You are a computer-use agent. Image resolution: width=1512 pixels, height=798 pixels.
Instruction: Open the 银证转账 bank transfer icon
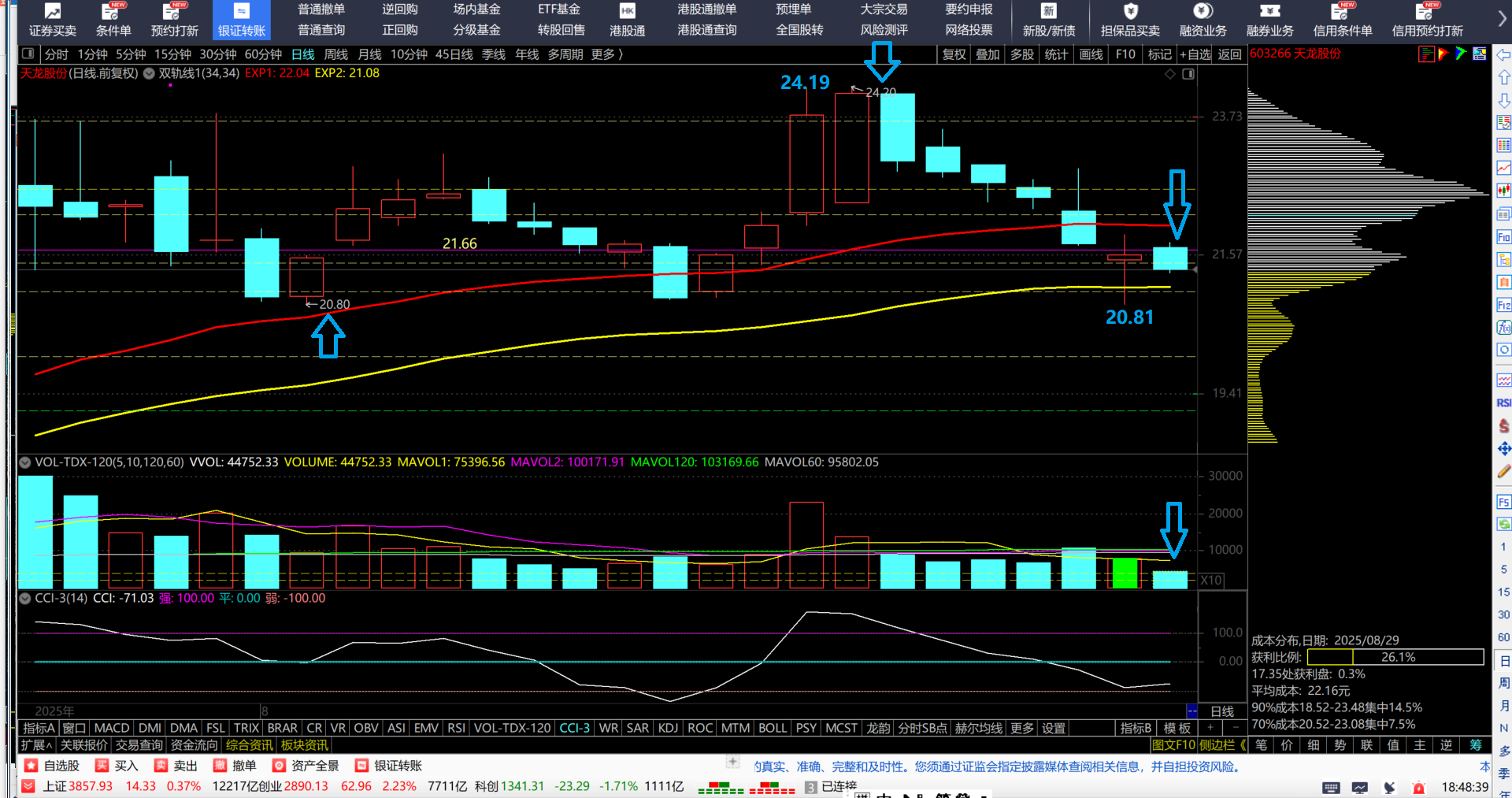click(x=242, y=20)
